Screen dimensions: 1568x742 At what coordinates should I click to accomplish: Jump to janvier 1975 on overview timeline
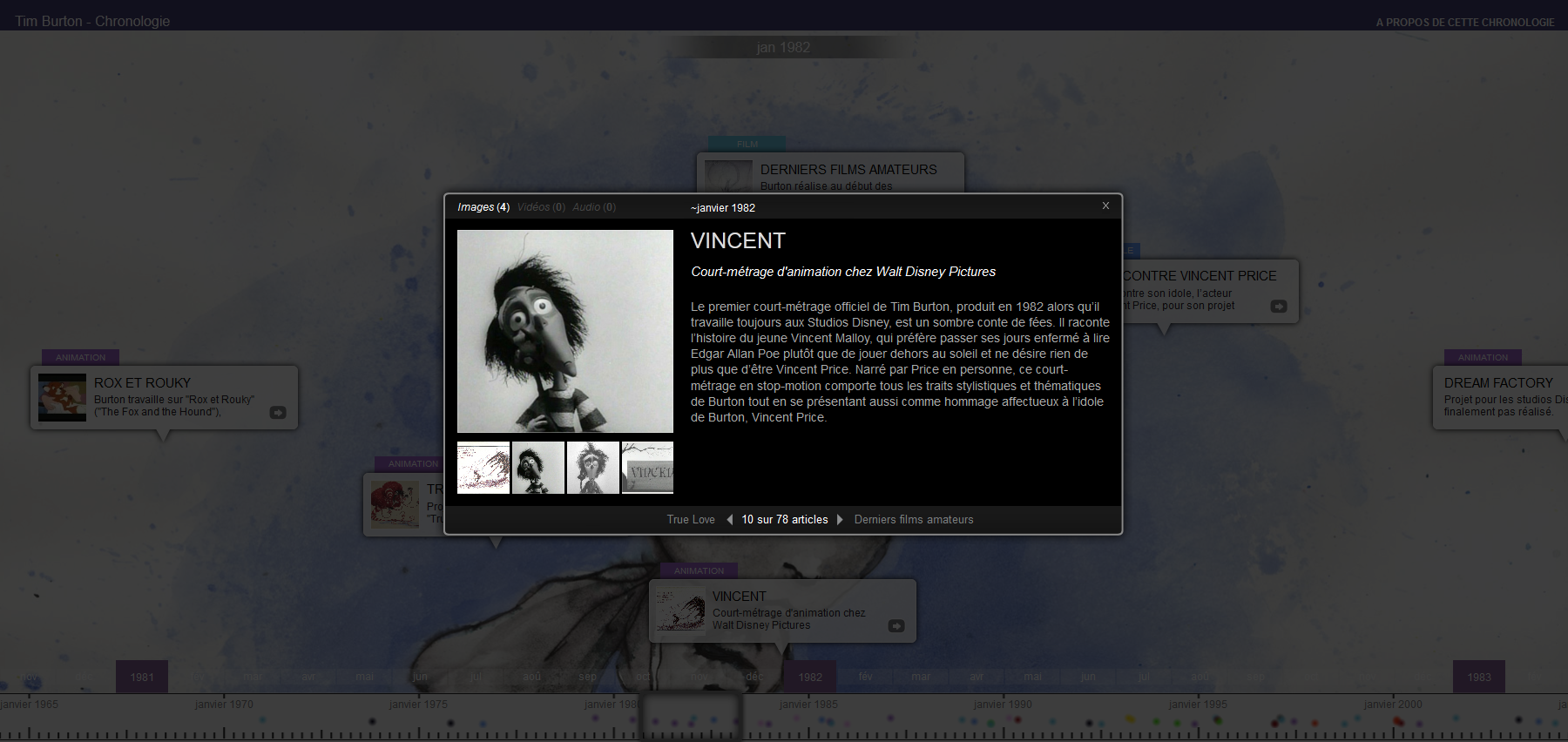tap(418, 705)
